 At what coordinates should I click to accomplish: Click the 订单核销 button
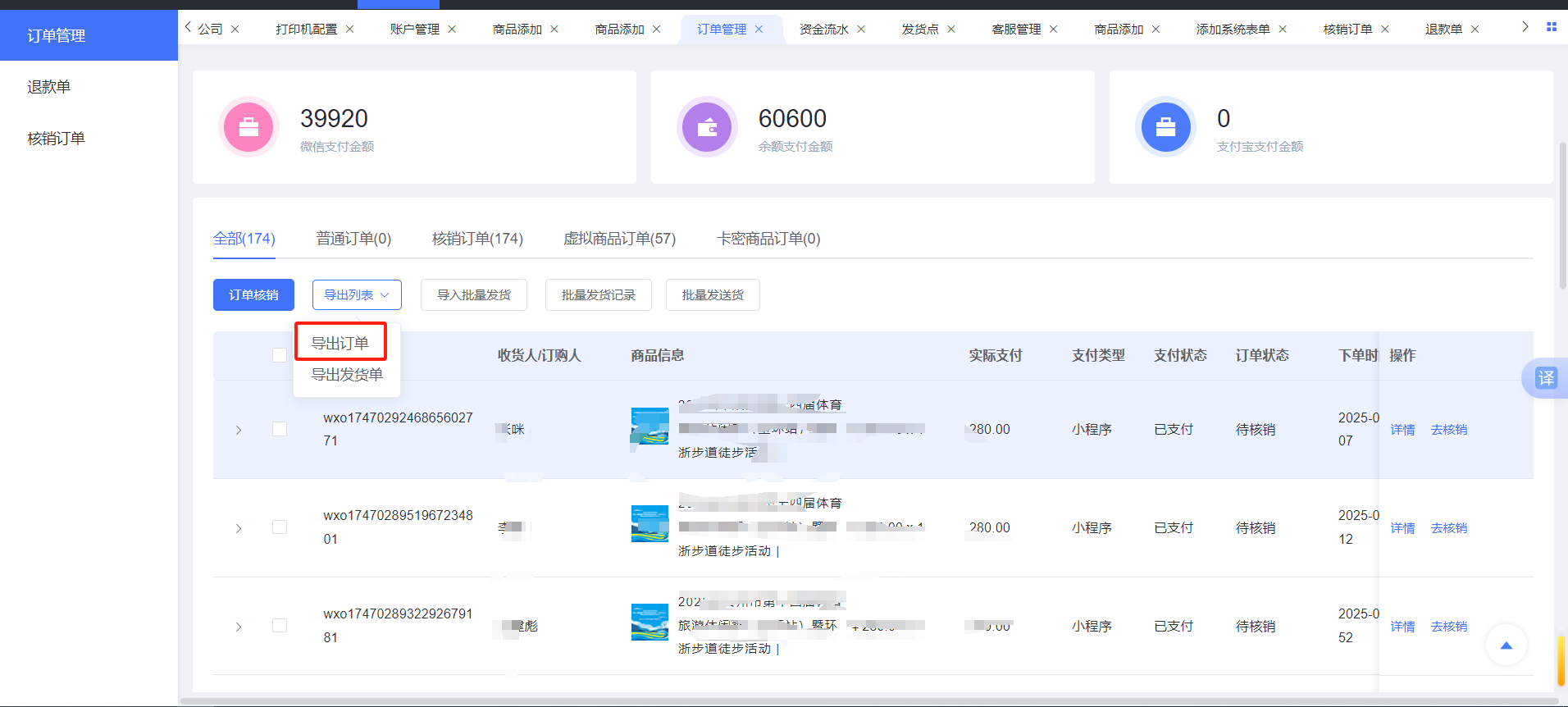(x=253, y=294)
